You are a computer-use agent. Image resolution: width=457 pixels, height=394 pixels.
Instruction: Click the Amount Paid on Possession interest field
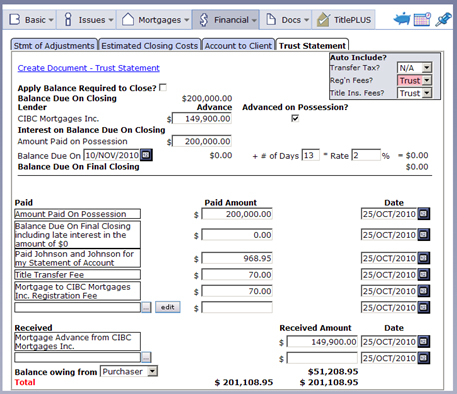pos(202,141)
